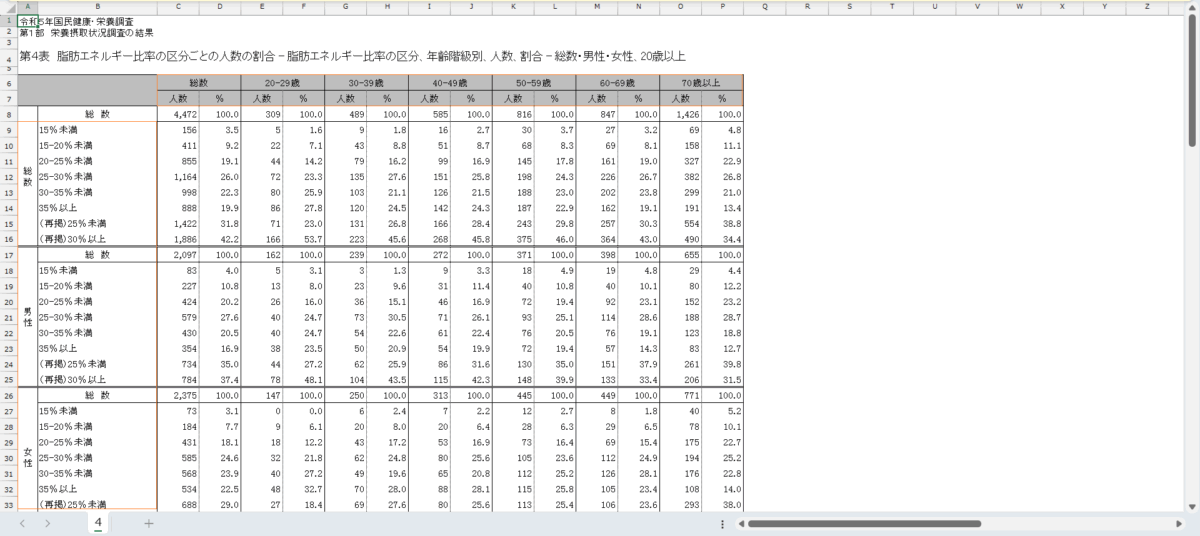1200x536 pixels.
Task: Click the scrollbar resize grip dots
Action: click(722, 523)
